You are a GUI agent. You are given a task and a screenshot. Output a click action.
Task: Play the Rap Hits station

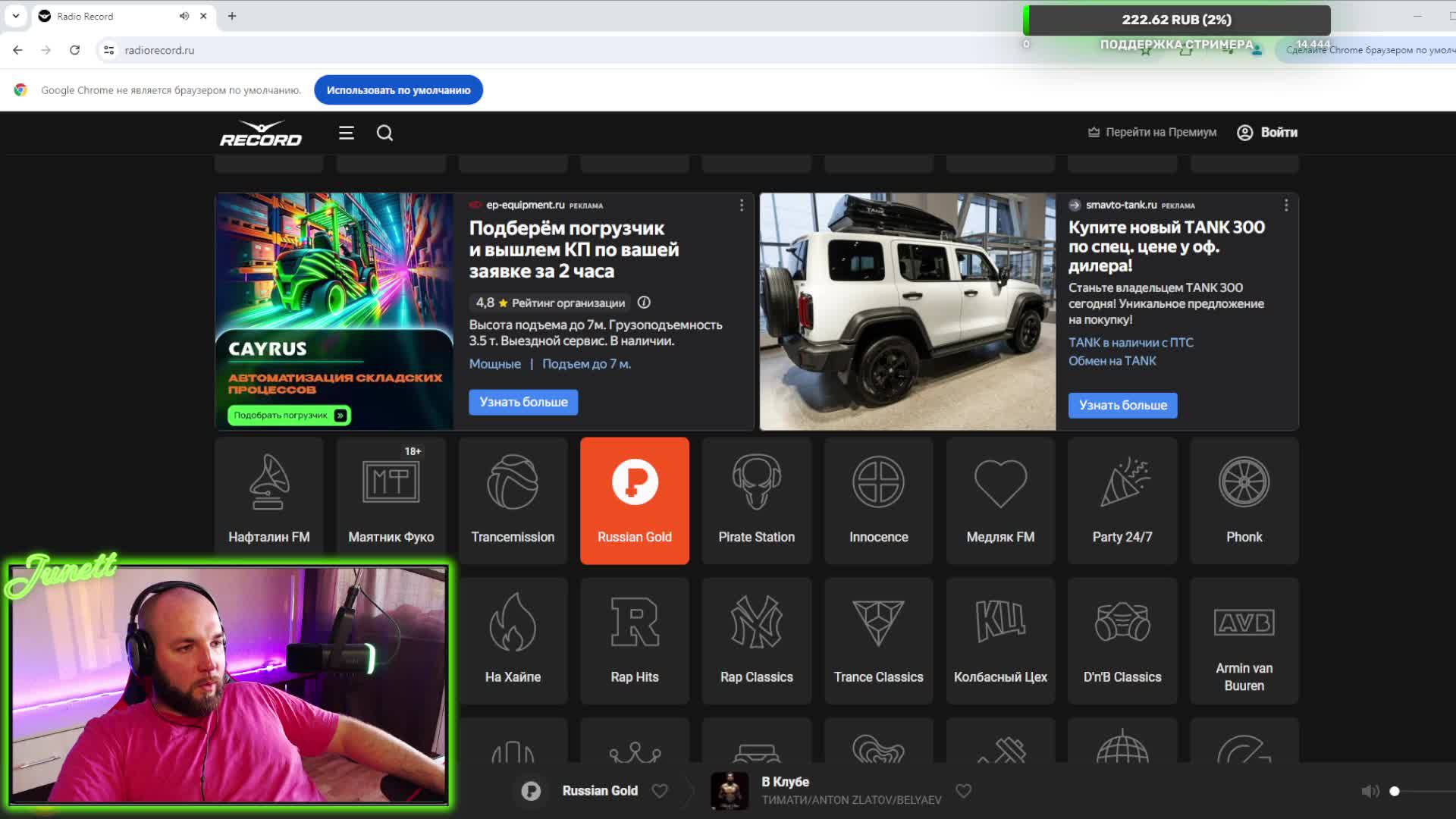[635, 641]
